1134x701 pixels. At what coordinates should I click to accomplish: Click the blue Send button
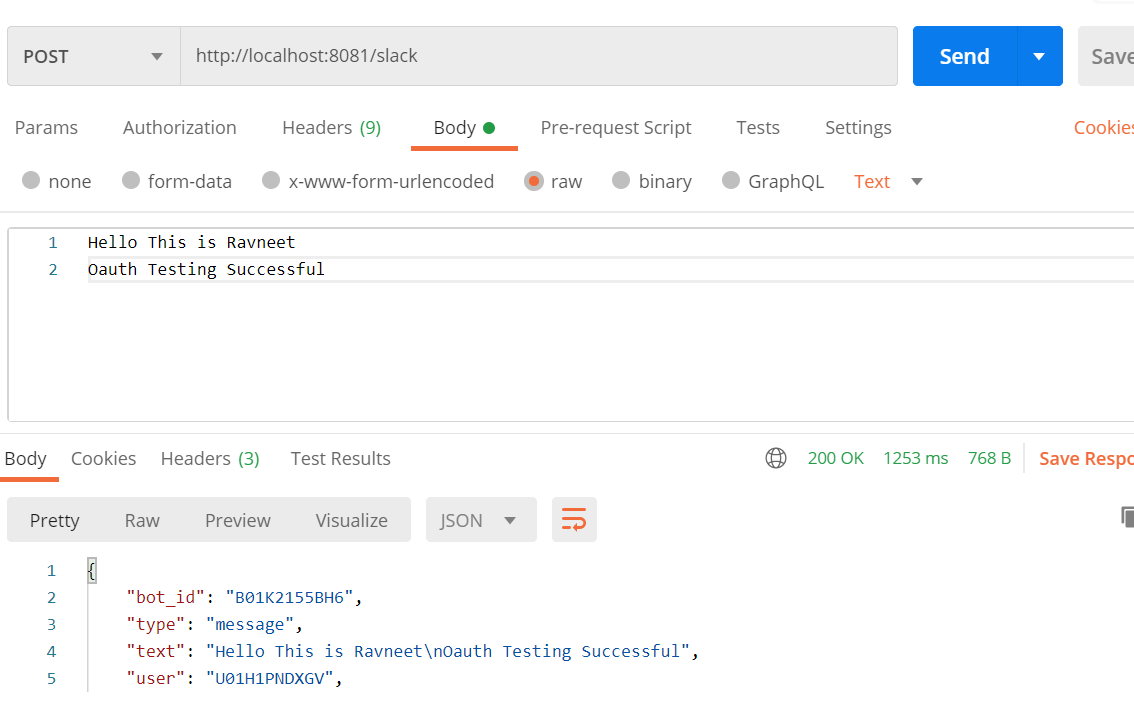(x=964, y=56)
